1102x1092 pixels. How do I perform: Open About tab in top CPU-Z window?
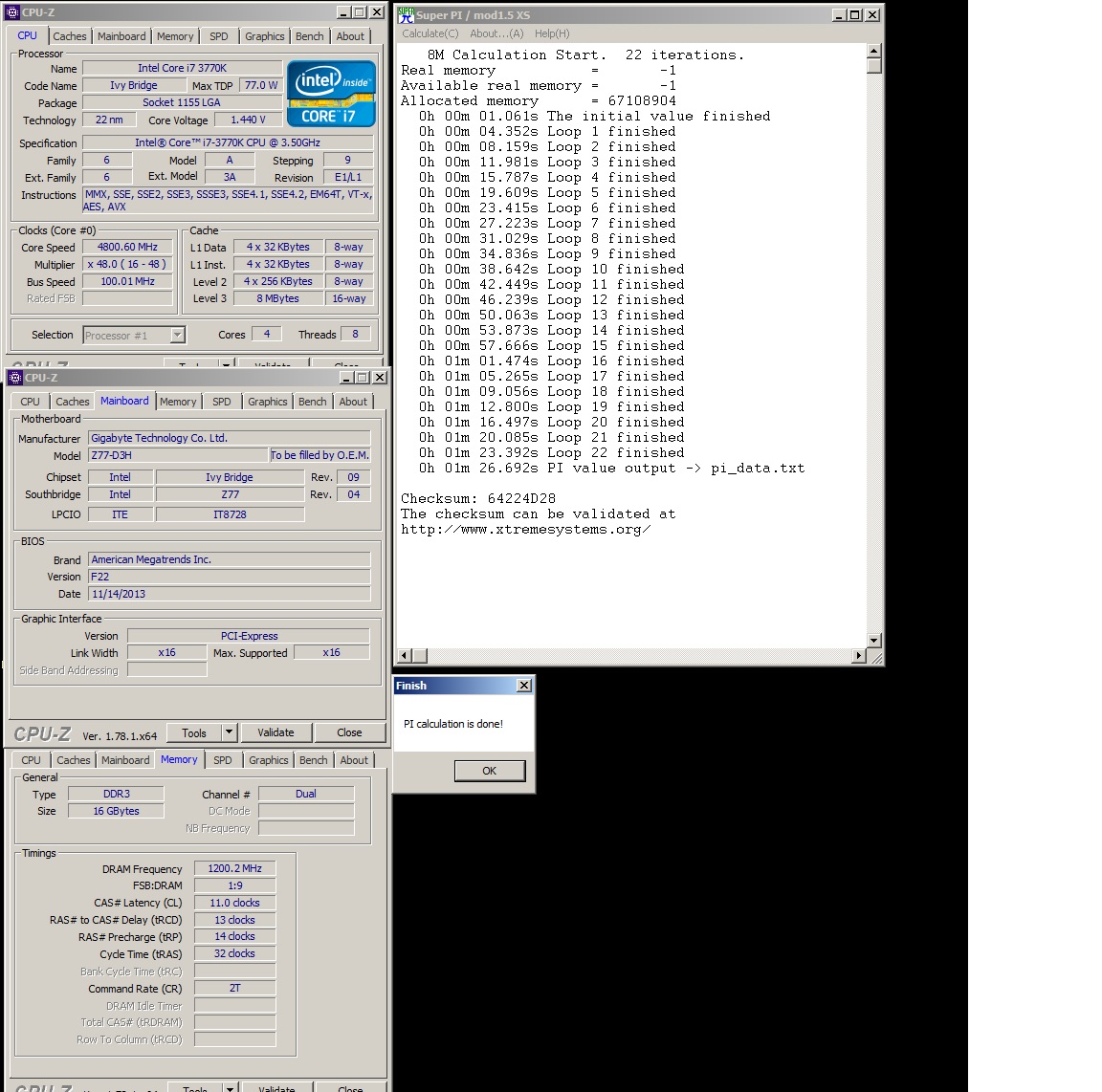(350, 36)
